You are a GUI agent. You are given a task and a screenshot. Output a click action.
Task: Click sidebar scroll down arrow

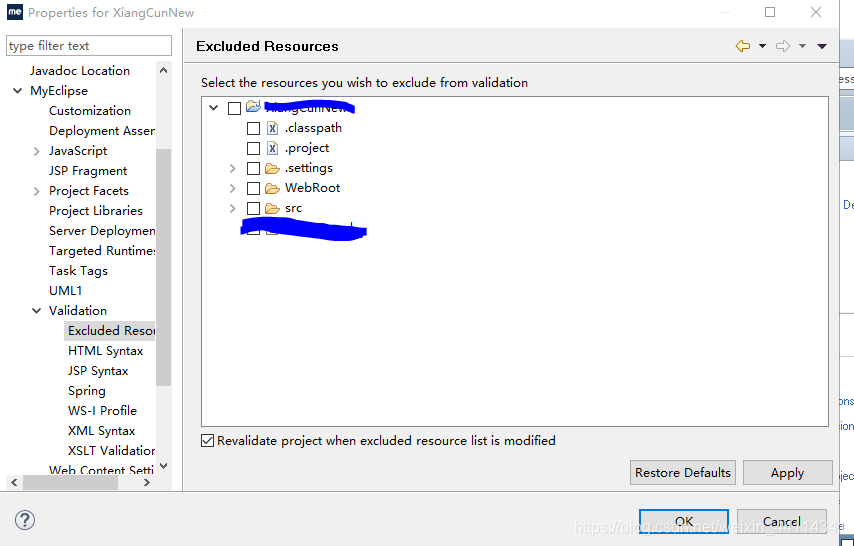point(163,466)
